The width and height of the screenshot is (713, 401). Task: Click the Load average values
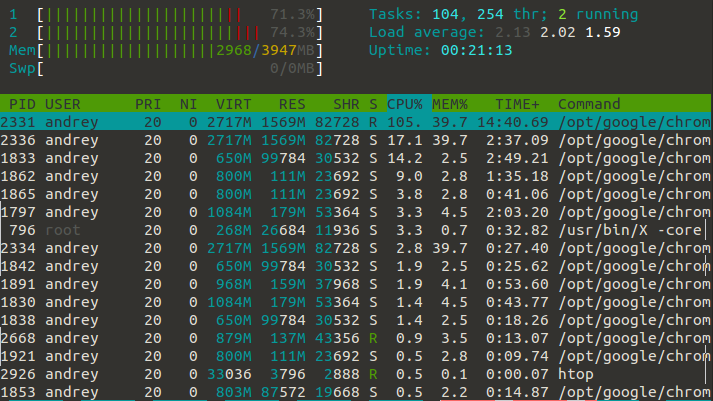(x=557, y=33)
